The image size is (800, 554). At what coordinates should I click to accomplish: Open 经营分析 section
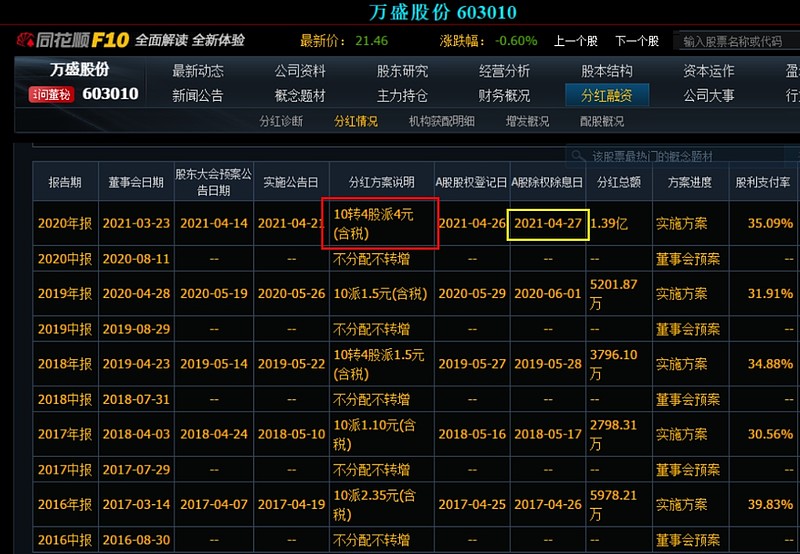pyautogui.click(x=504, y=71)
